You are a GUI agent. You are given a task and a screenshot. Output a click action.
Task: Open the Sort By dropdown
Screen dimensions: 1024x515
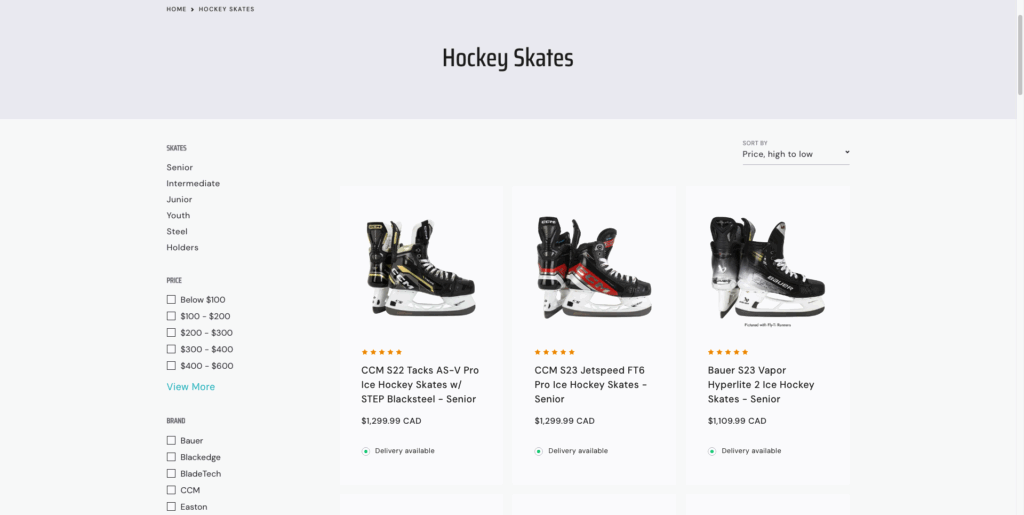[x=795, y=154]
